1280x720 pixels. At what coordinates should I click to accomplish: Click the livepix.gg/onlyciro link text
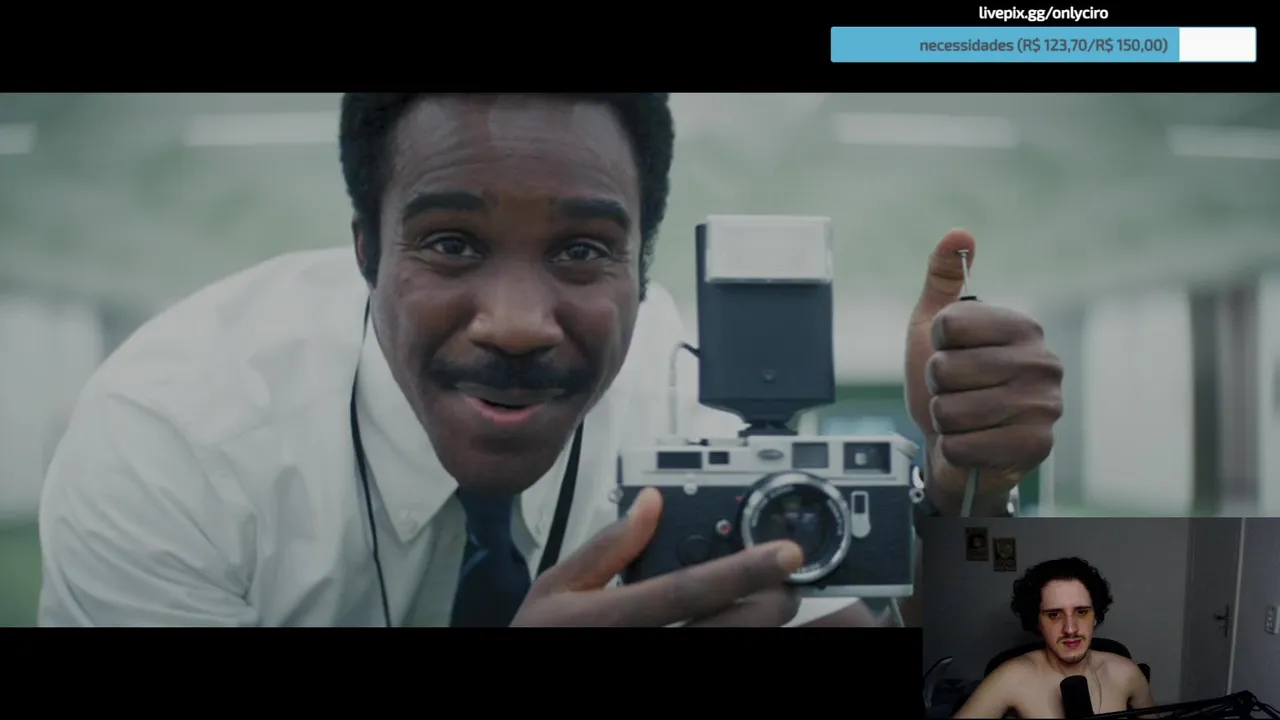tap(1043, 13)
